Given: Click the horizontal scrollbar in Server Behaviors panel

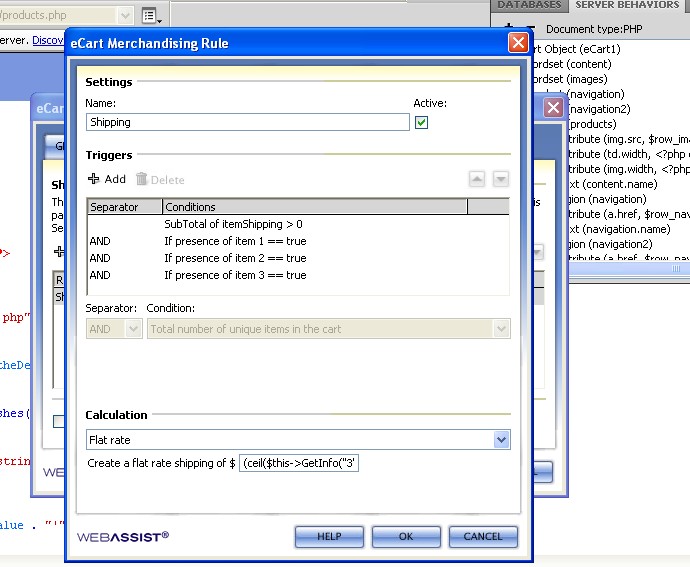Looking at the screenshot, I should point(629,269).
